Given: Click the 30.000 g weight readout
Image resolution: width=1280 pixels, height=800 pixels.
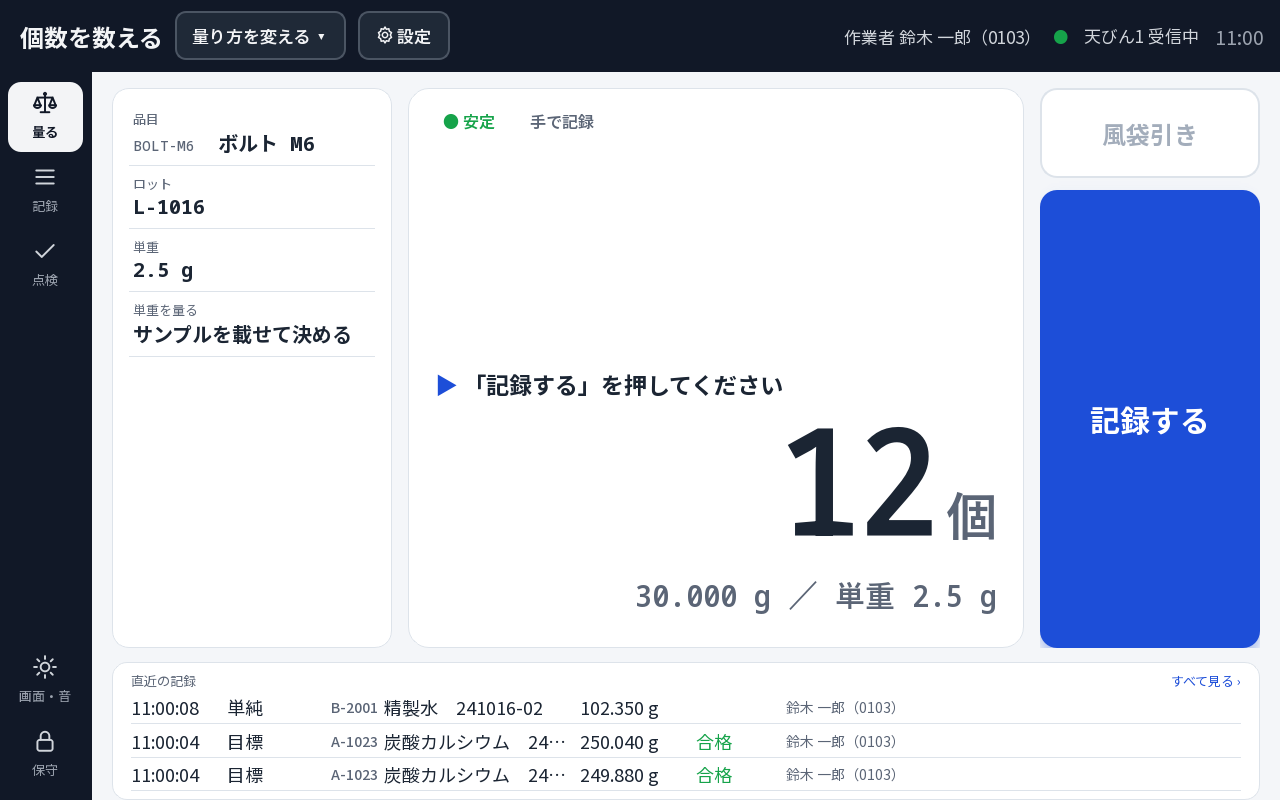Looking at the screenshot, I should point(703,597).
